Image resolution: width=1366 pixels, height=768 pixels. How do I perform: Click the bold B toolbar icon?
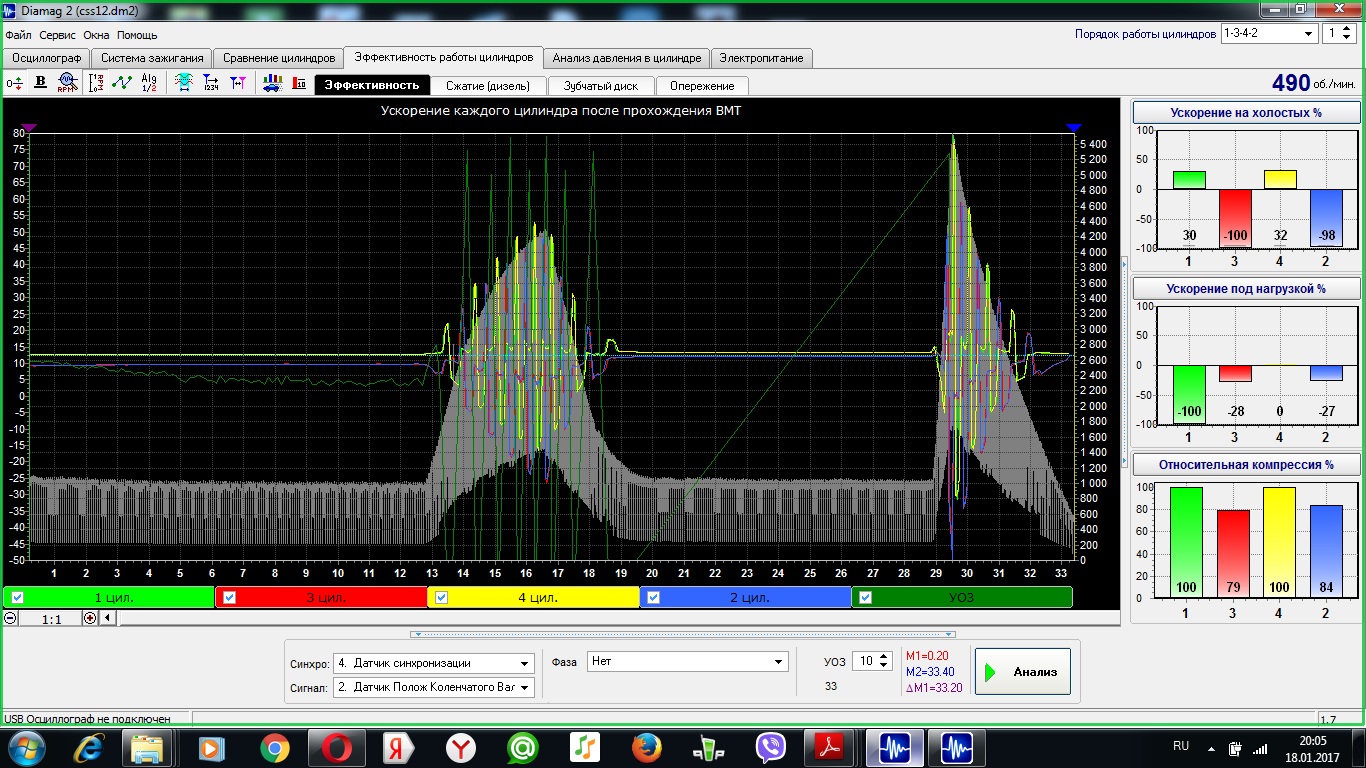41,83
